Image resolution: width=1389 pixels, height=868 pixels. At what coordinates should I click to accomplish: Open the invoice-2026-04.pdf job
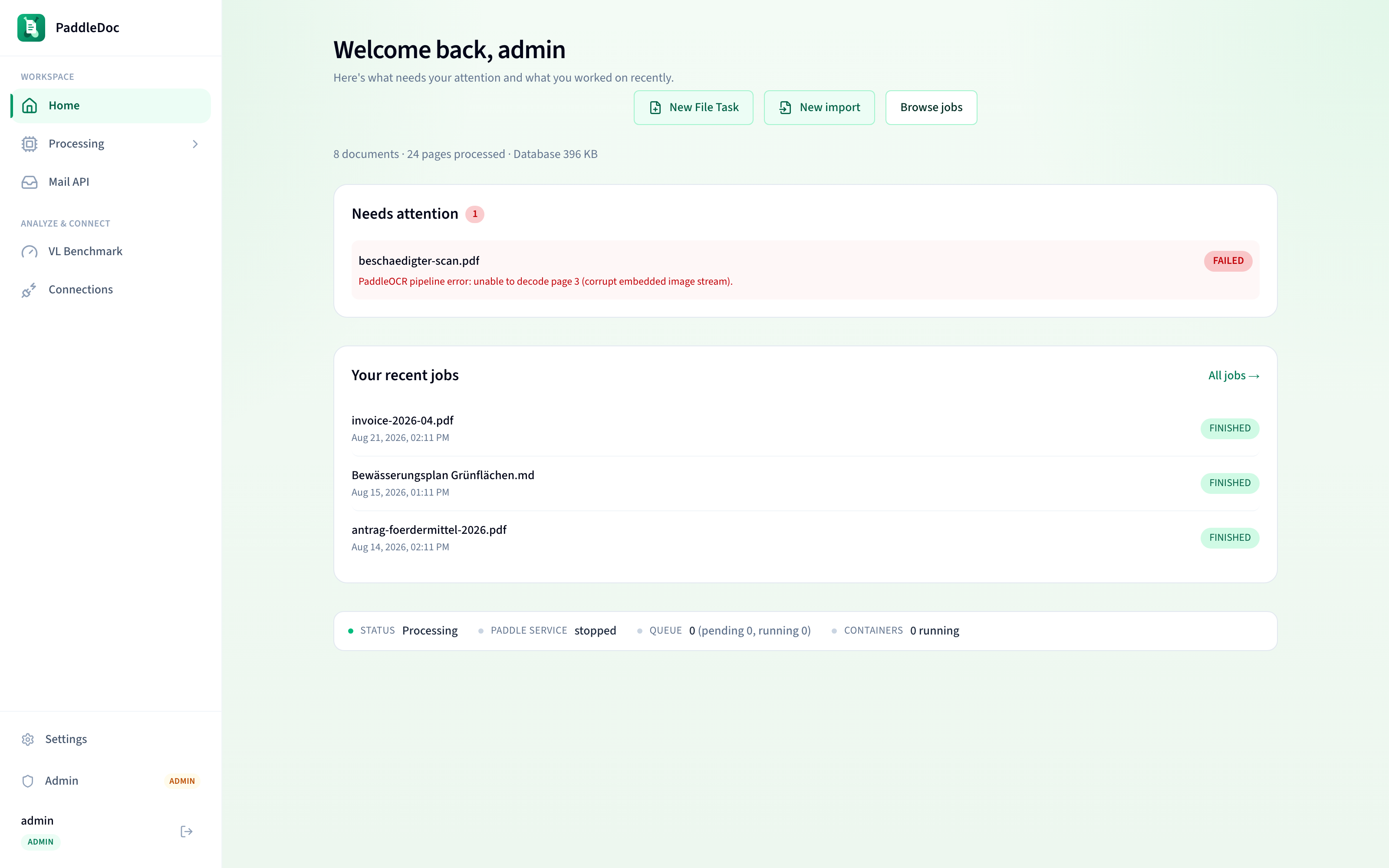point(805,429)
